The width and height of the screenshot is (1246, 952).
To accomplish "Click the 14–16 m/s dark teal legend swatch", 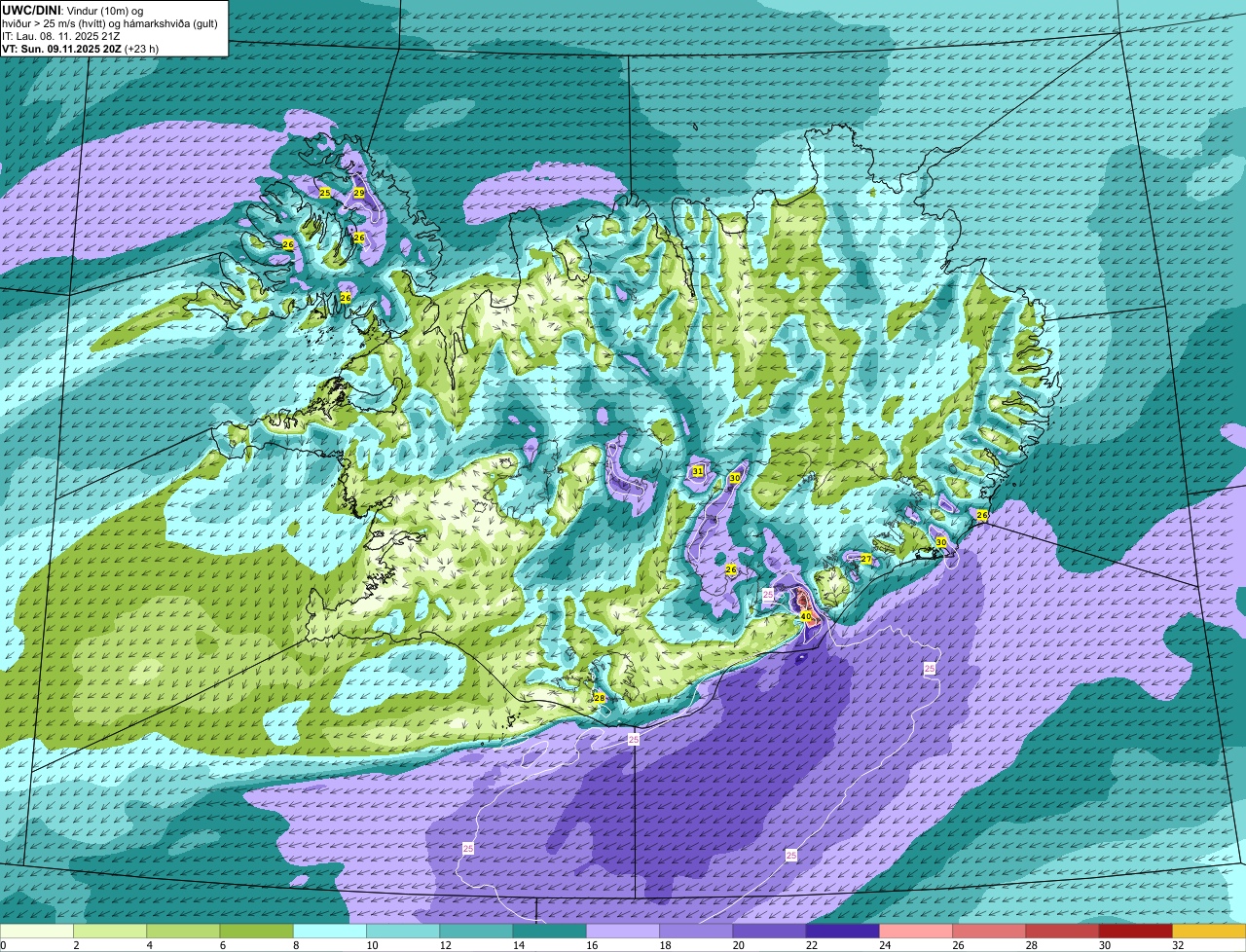I will 549,932.
